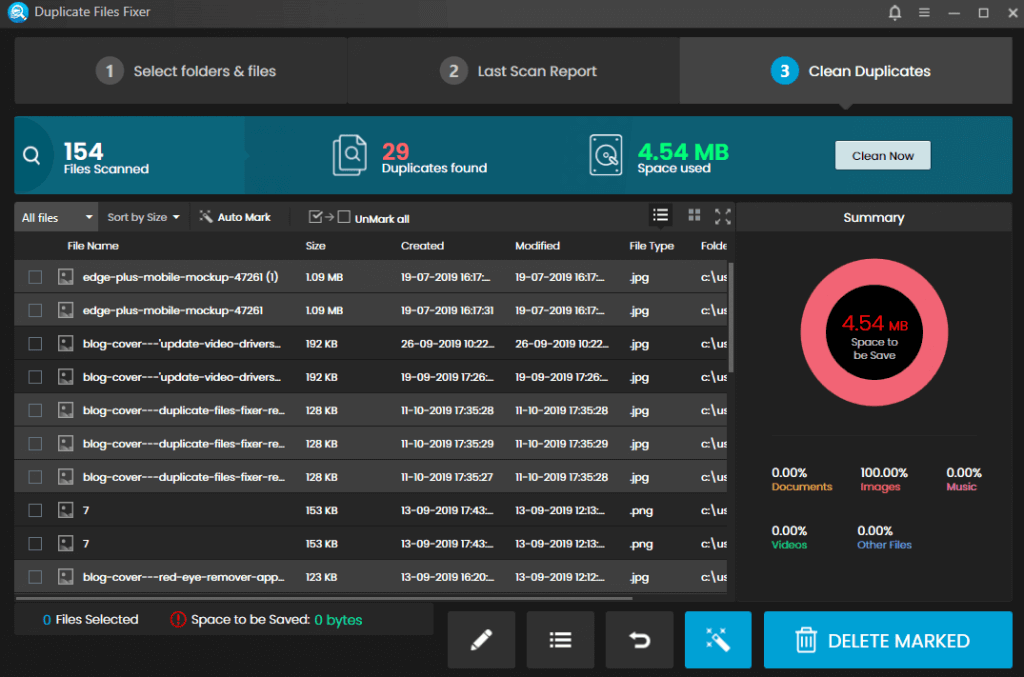Click the Clean Now button

click(x=882, y=155)
